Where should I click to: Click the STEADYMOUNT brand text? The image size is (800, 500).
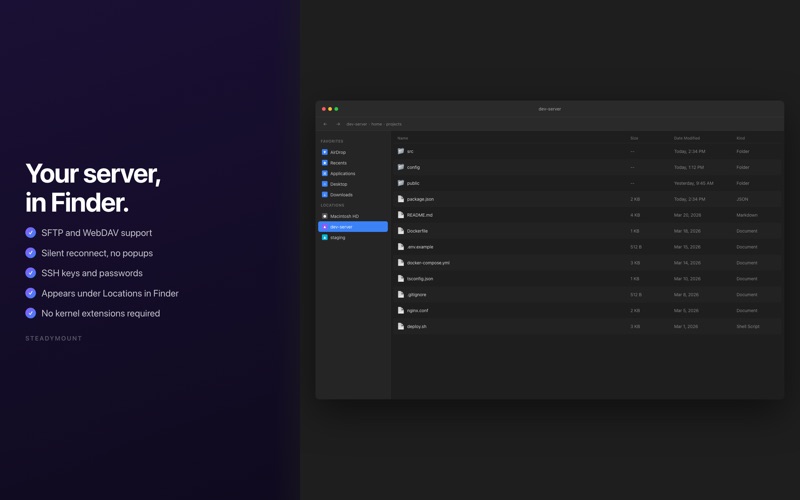coord(54,338)
